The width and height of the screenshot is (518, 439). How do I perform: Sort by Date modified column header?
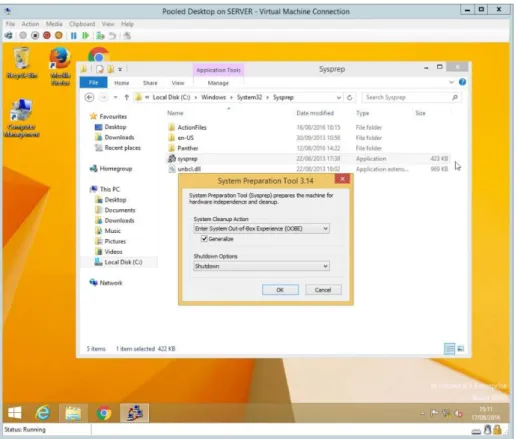[315, 113]
